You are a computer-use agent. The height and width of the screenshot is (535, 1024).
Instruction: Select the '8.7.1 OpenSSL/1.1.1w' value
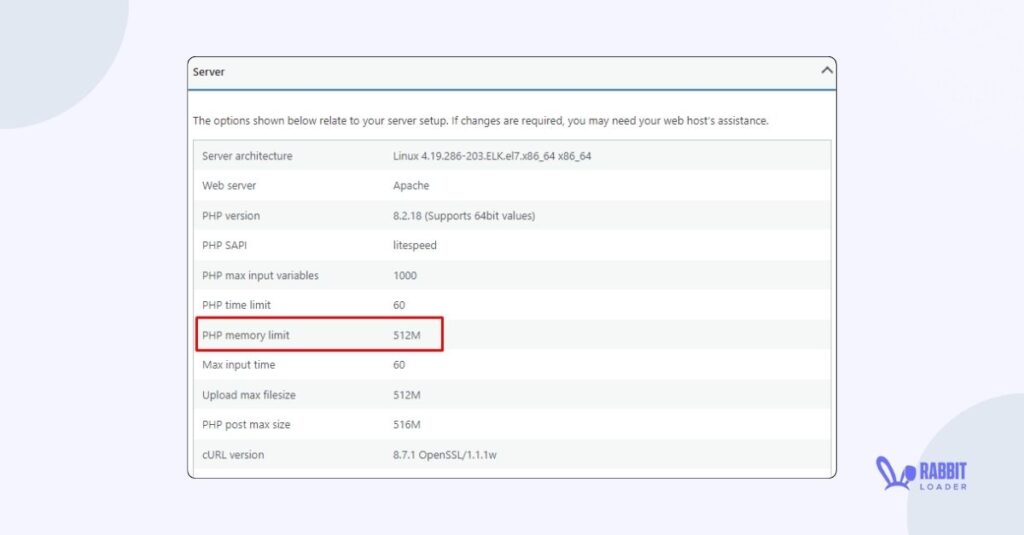click(445, 455)
